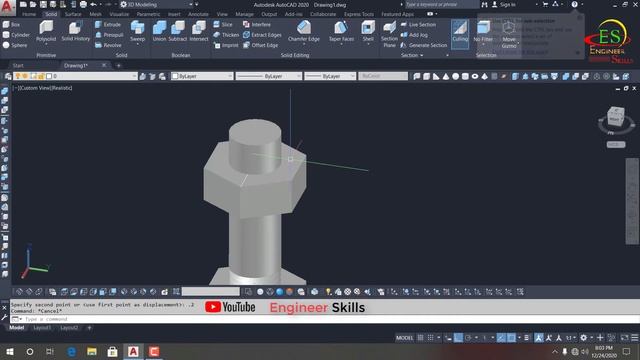Image resolution: width=640 pixels, height=360 pixels.
Task: Select the Extract Edges tool
Action: pos(262,35)
